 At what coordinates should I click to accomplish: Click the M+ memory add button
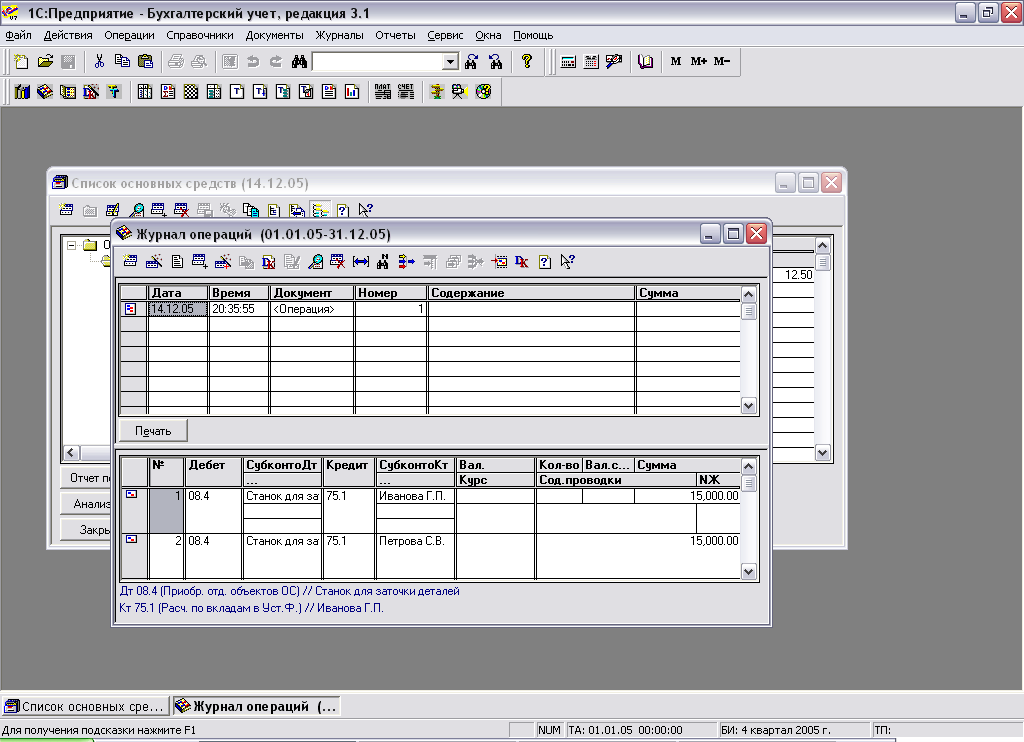699,61
